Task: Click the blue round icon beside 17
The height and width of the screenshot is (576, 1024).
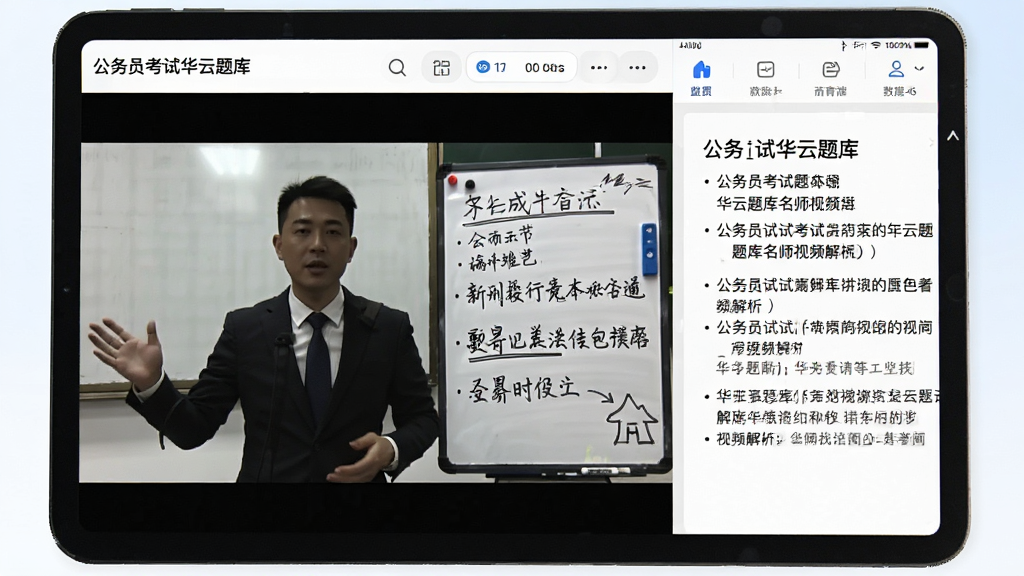Action: point(483,67)
